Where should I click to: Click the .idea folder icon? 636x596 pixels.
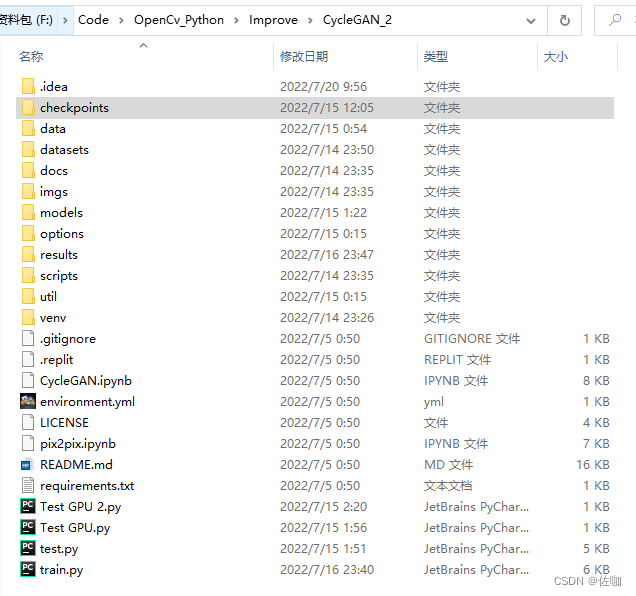click(x=28, y=86)
